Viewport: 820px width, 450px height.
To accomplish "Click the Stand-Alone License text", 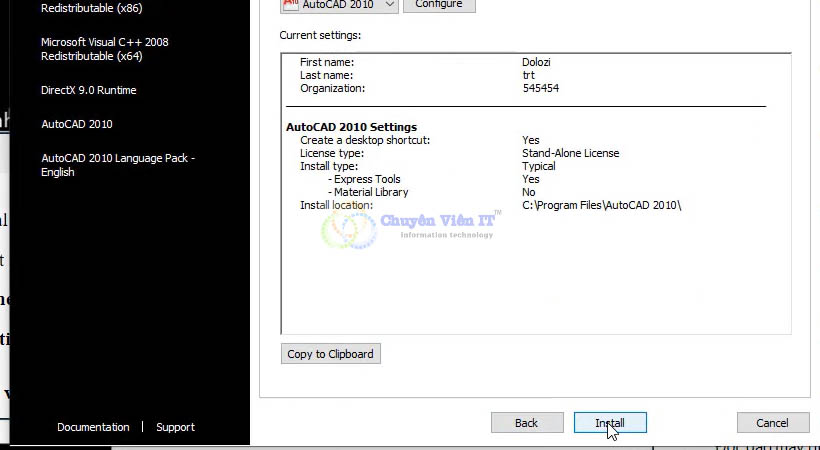I will [570, 153].
